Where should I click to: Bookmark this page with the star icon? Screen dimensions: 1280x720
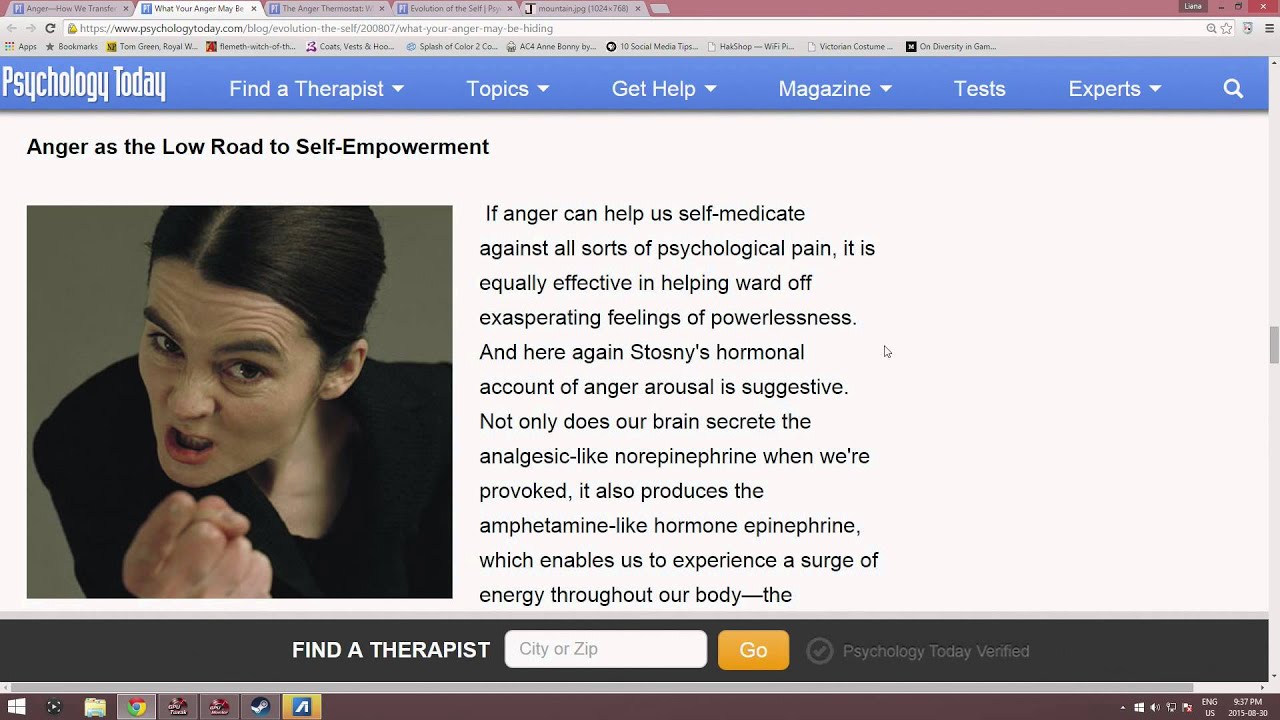(x=1226, y=28)
